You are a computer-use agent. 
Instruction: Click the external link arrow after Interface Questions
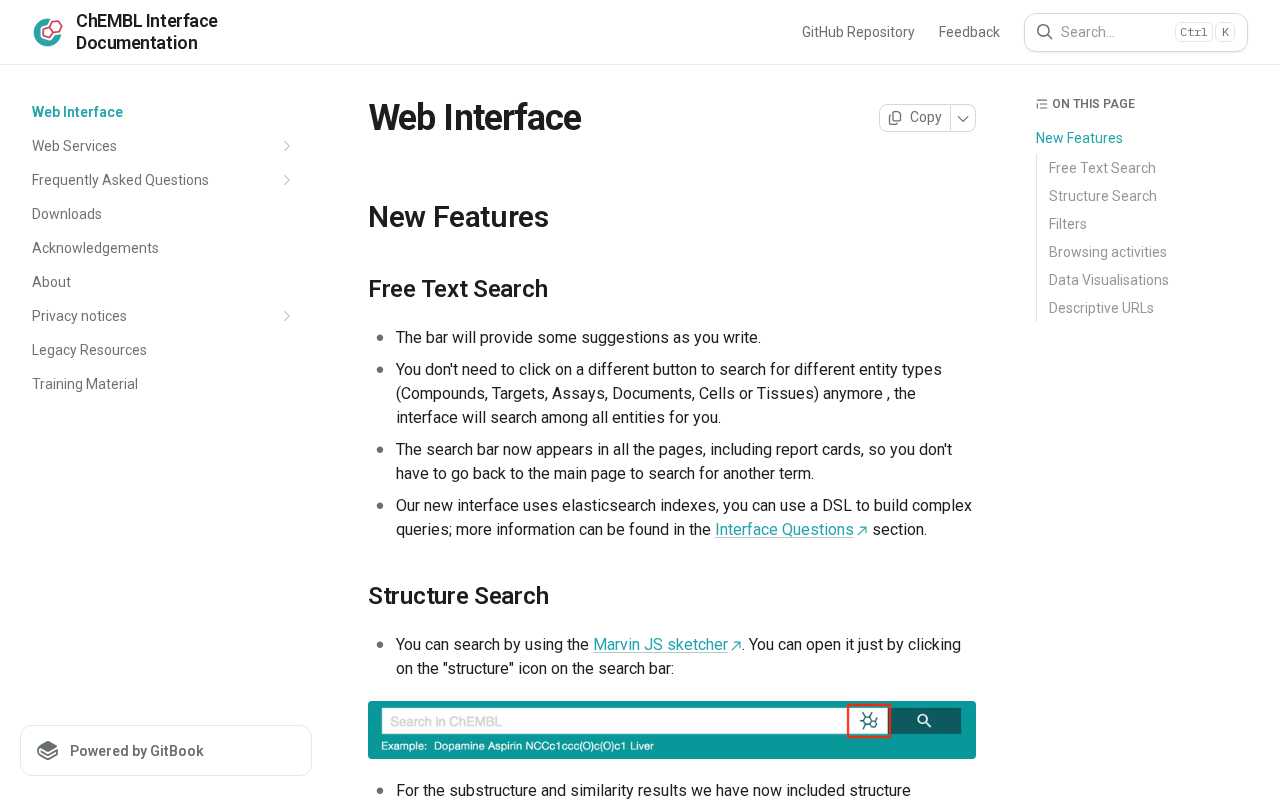[862, 531]
